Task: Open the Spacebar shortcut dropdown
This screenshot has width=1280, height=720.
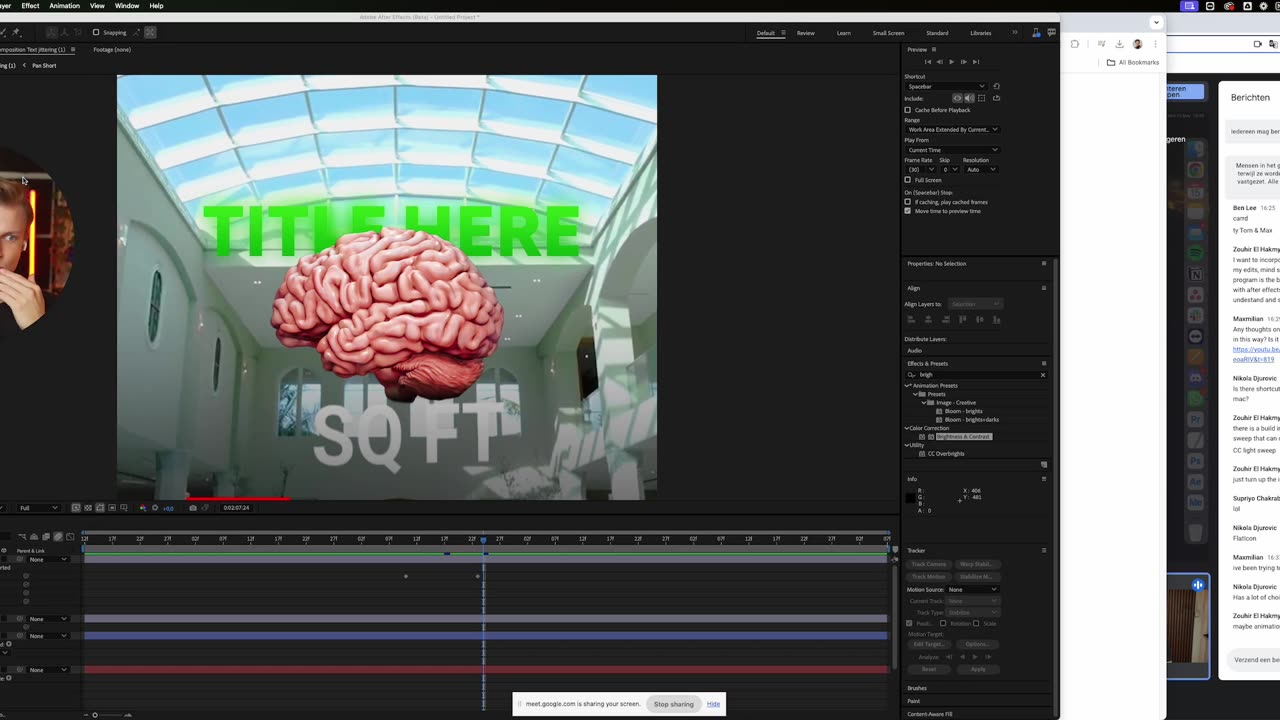Action: pos(946,86)
